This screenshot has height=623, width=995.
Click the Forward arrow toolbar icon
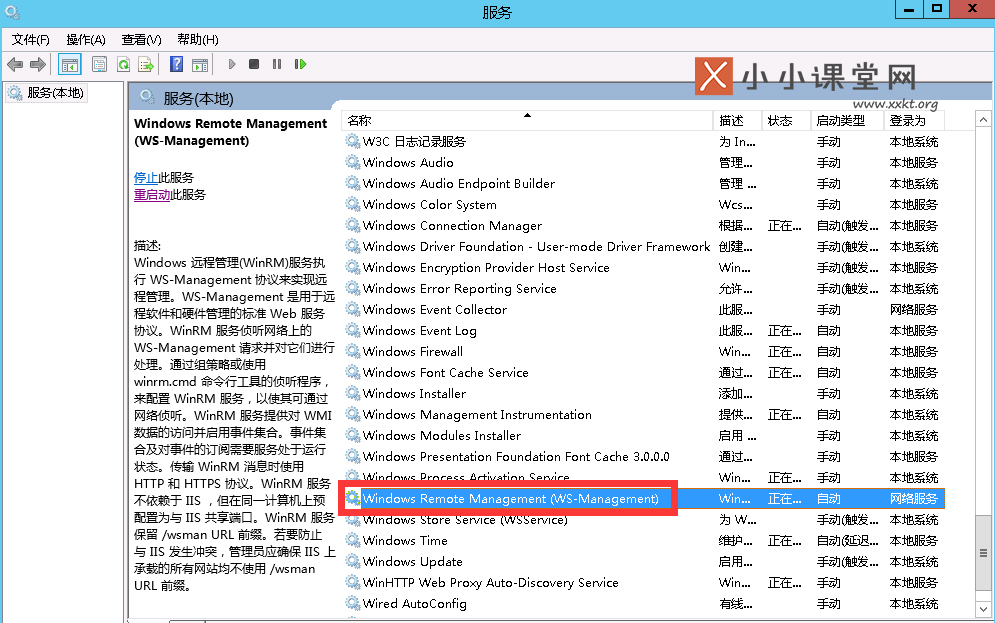(x=38, y=64)
